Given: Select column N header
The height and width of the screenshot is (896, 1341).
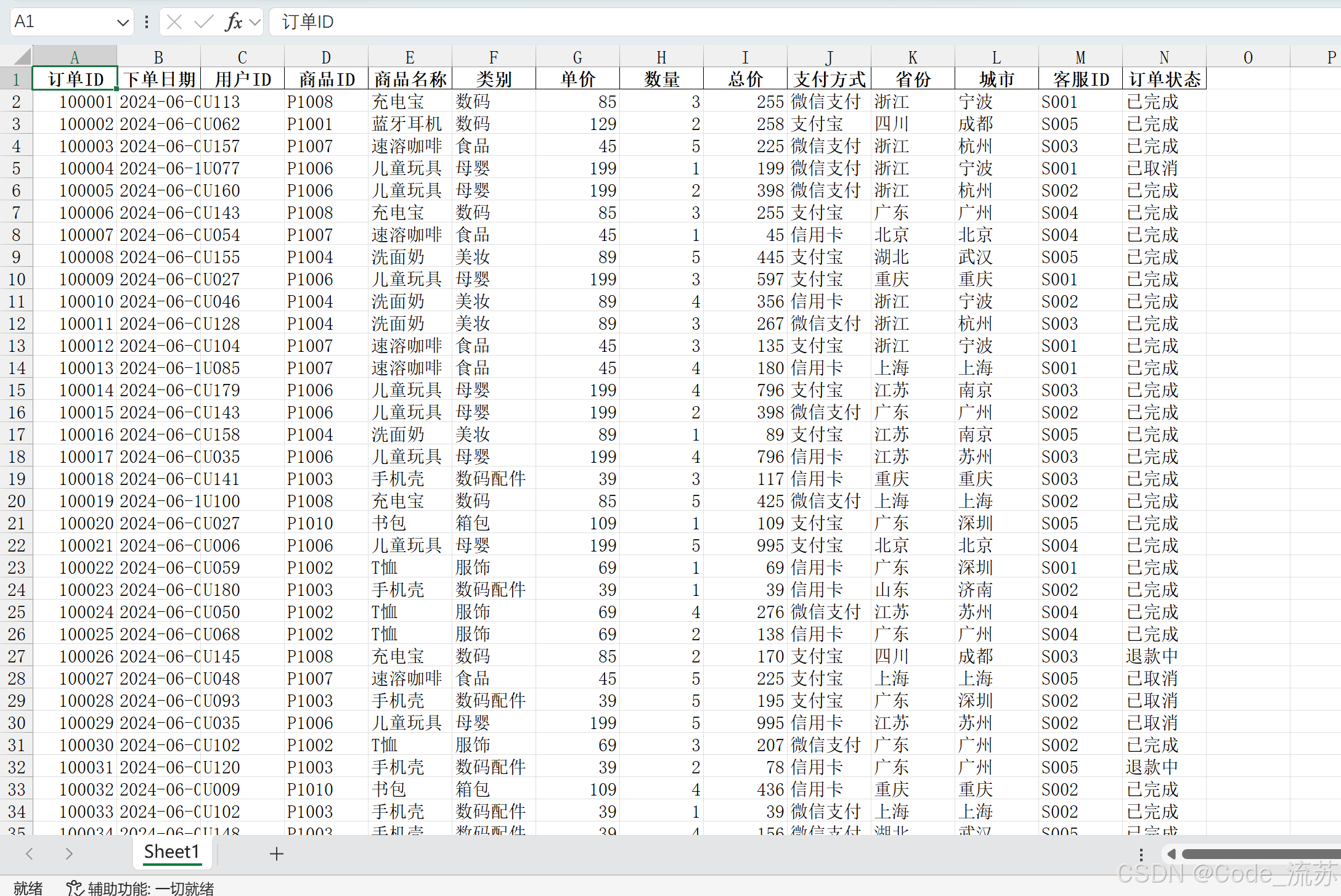Looking at the screenshot, I should click(1164, 57).
